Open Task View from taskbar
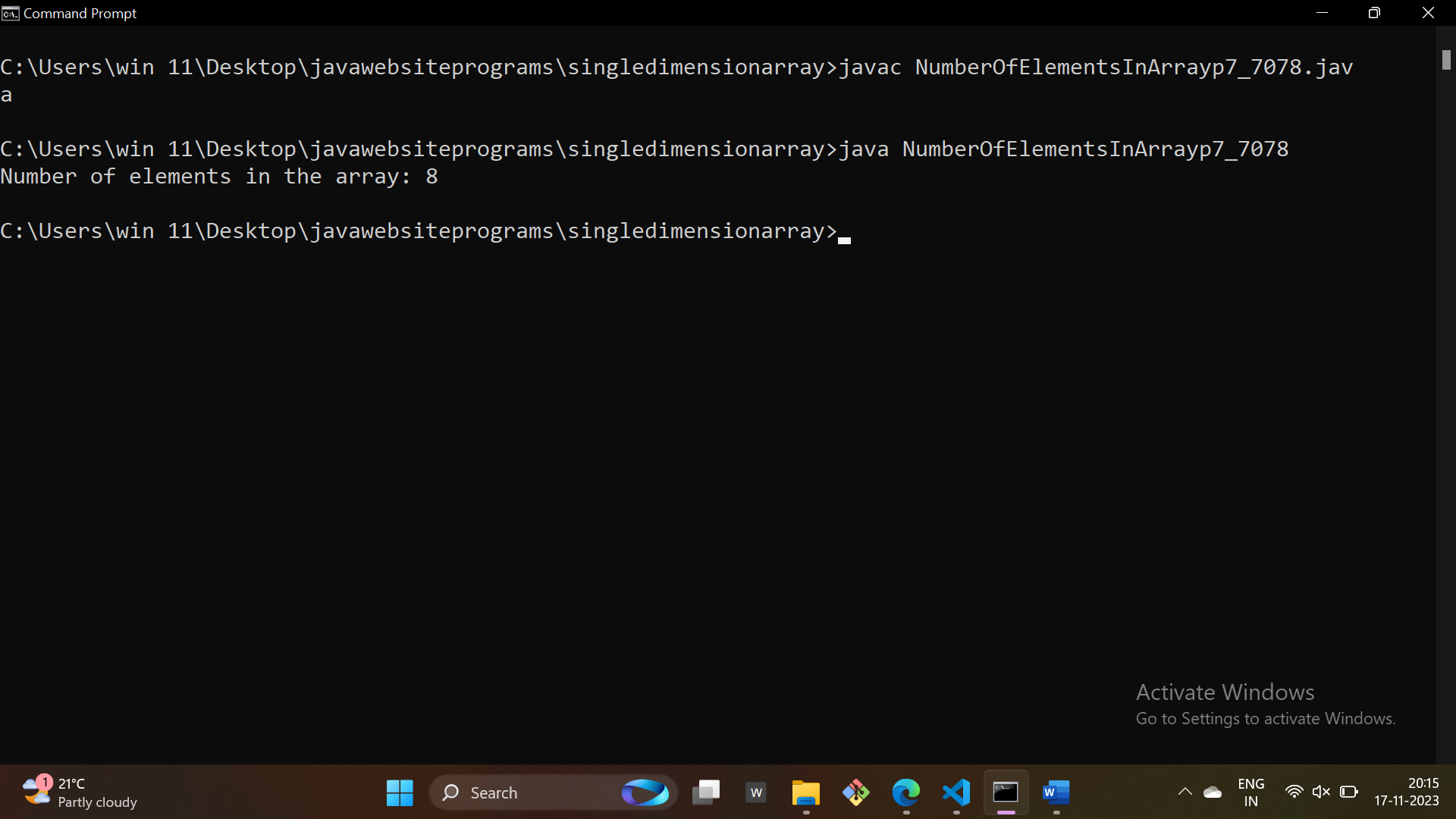The width and height of the screenshot is (1456, 819). pos(706,792)
